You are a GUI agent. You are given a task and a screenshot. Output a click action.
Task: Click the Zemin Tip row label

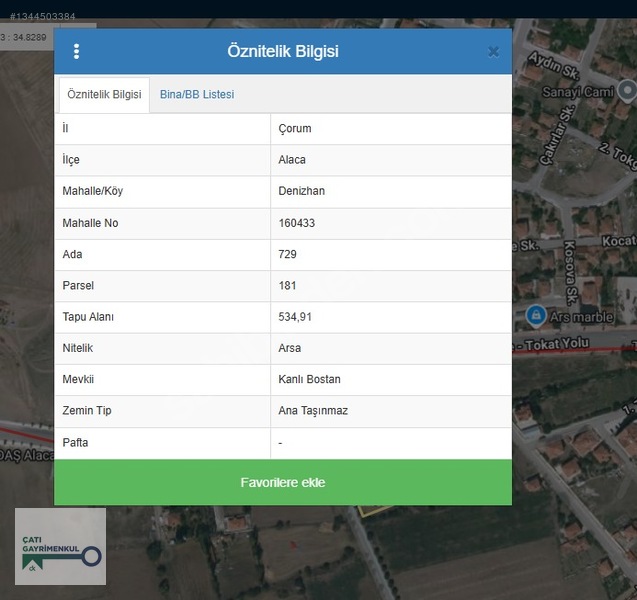coord(87,411)
